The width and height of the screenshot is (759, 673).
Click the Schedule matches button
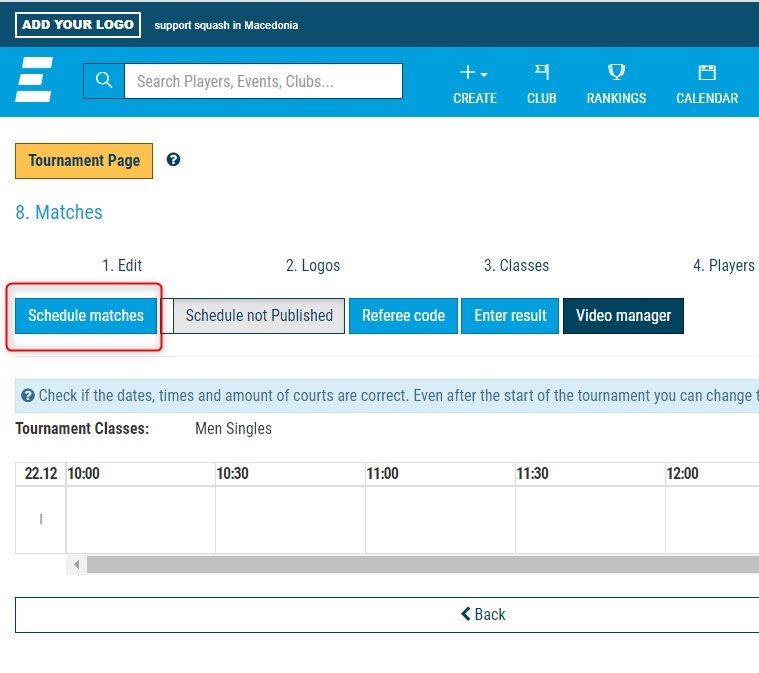(86, 316)
